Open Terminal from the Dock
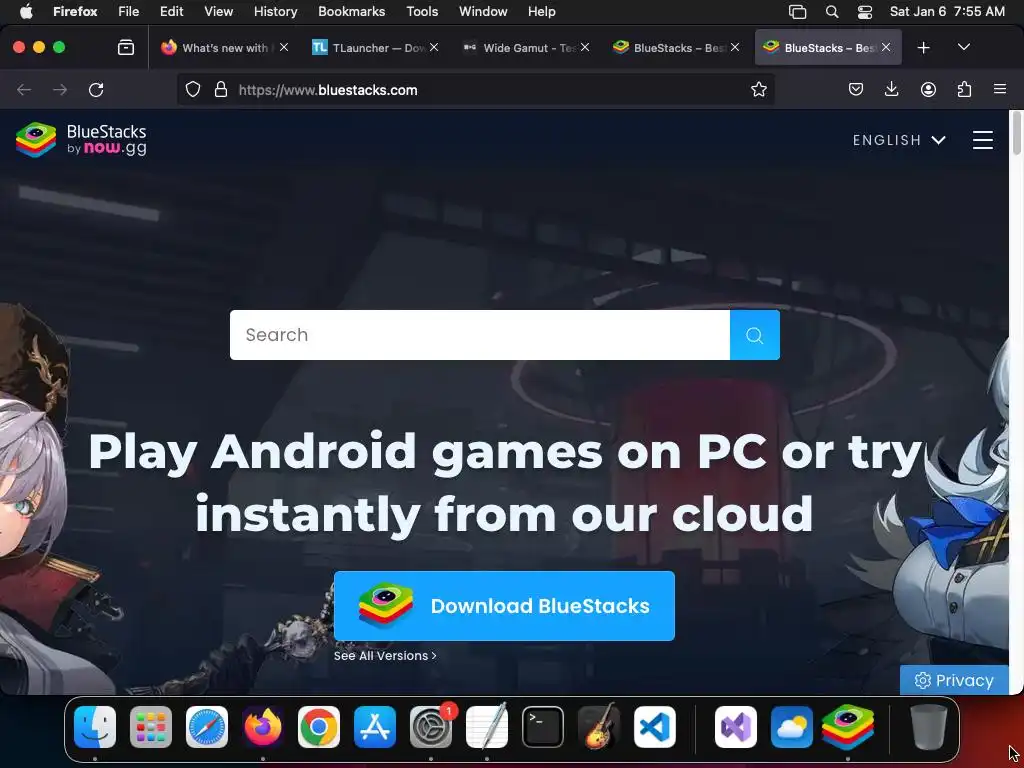 [543, 727]
